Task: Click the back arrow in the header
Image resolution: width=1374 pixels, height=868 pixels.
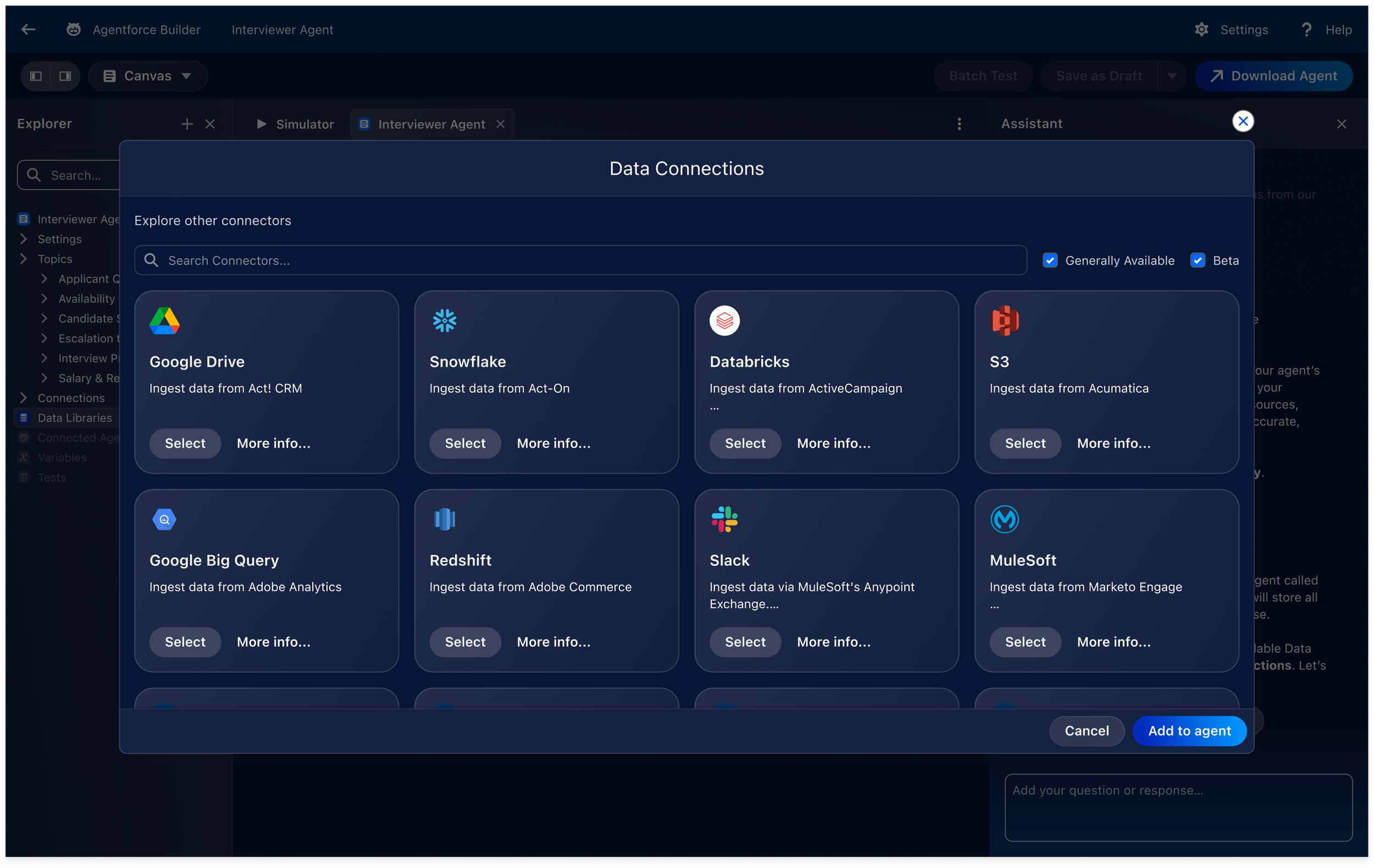Action: pos(28,30)
